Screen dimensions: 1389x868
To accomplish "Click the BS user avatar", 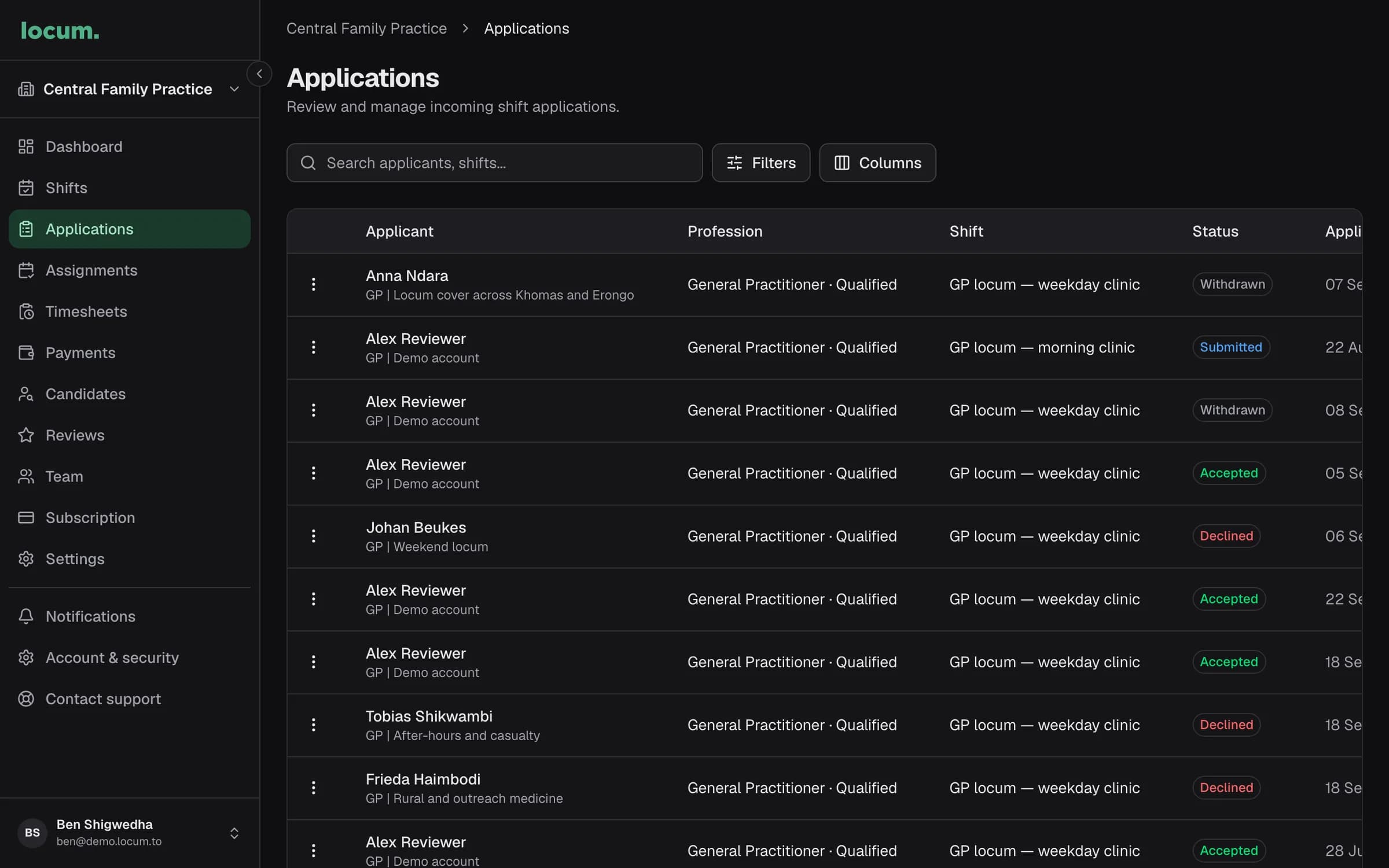I will pos(32,833).
